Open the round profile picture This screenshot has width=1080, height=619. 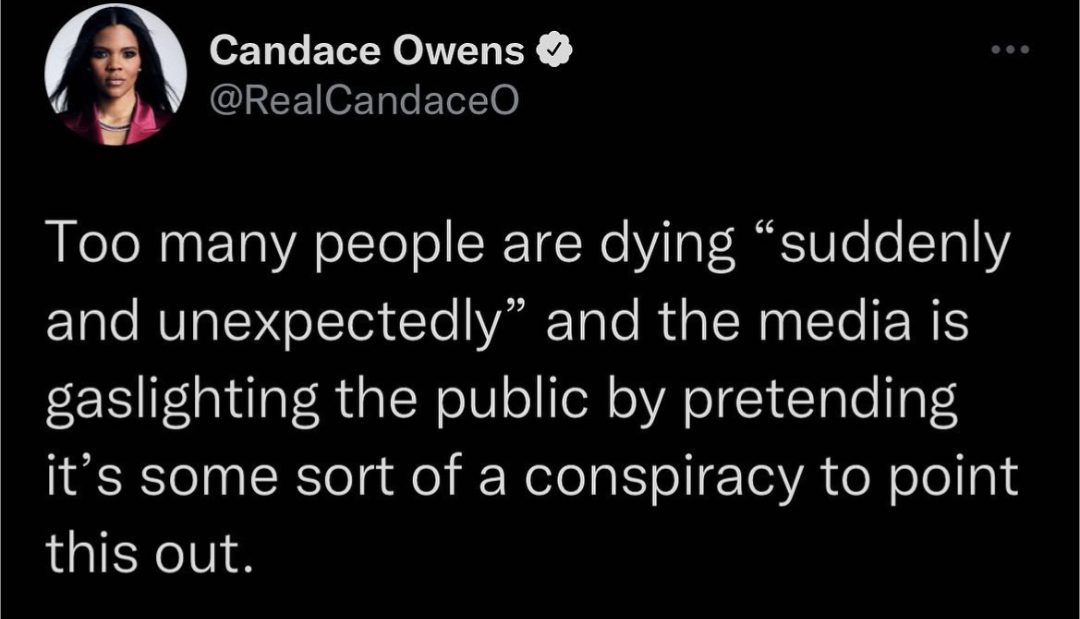(x=115, y=75)
